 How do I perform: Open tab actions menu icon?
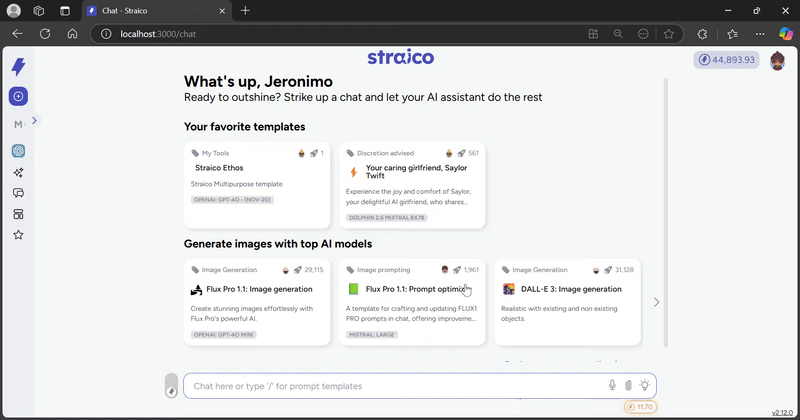tap(65, 10)
